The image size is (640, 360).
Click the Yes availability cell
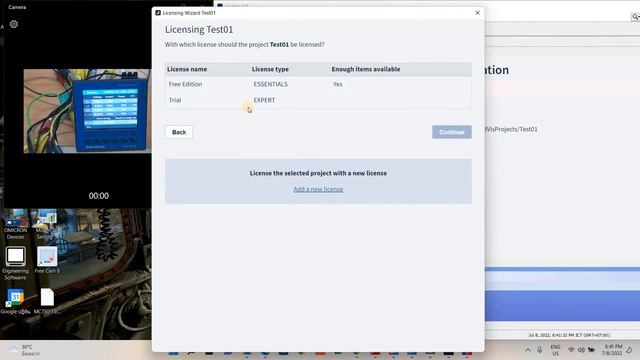click(x=338, y=84)
